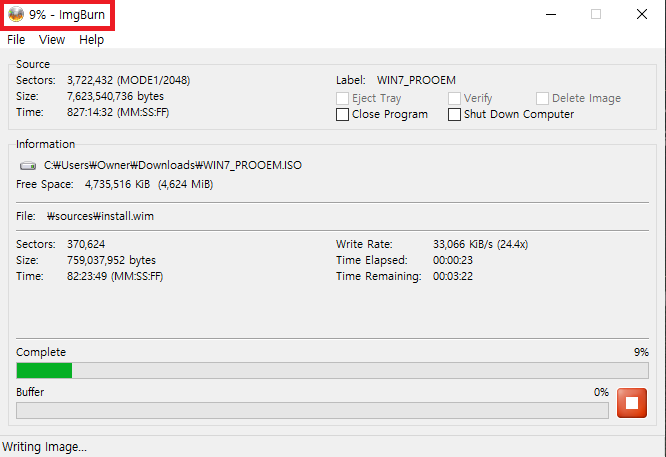Click the 0% Buffer percentage label
The image size is (666, 457).
tap(601, 392)
